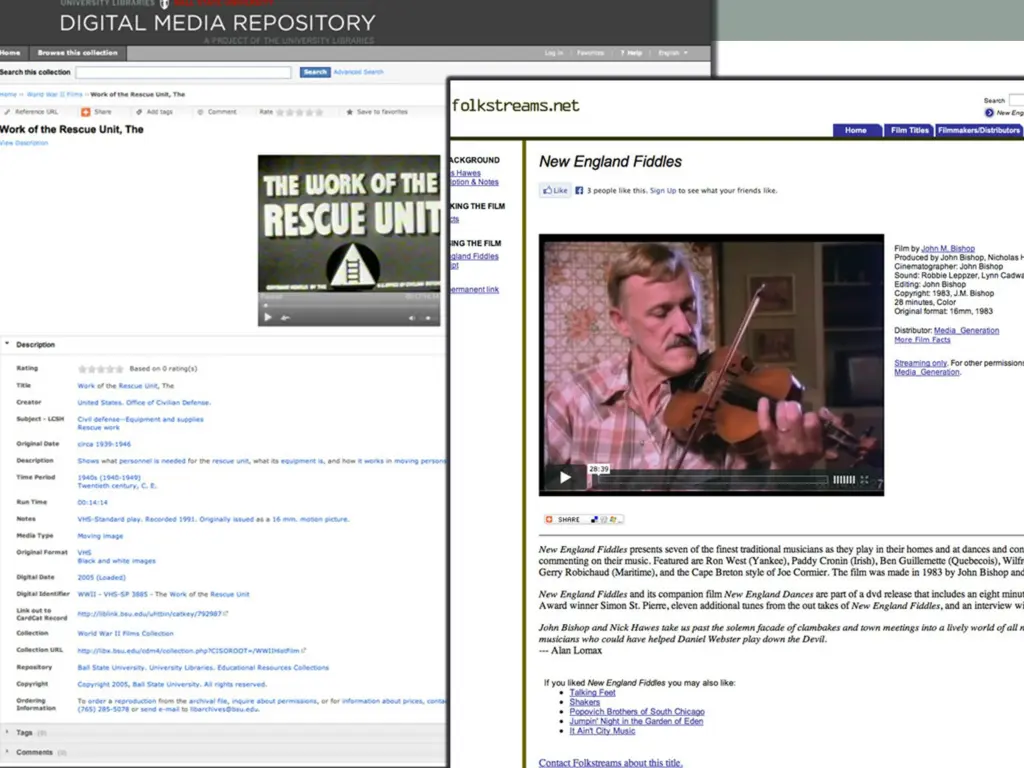Click the Save to favorites star icon
This screenshot has height=768, width=1024.
click(349, 112)
